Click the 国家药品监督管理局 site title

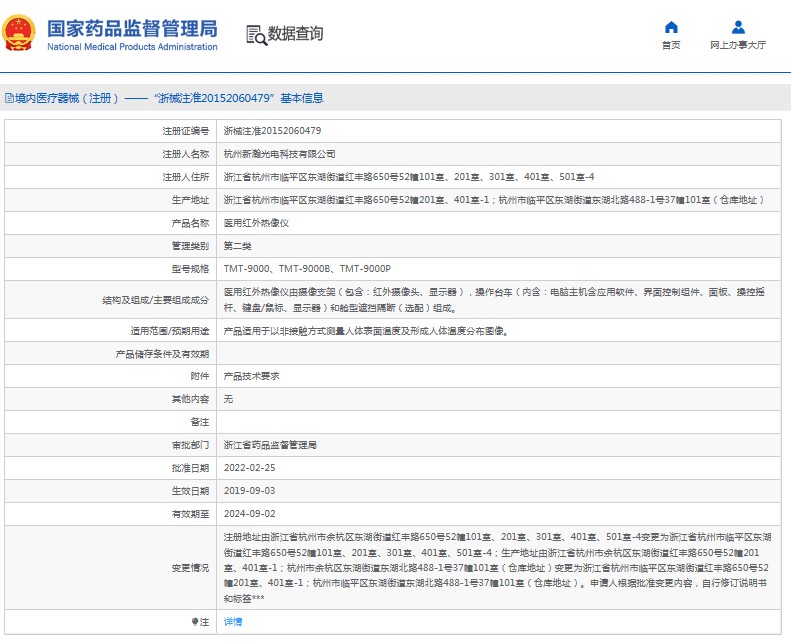(x=132, y=27)
